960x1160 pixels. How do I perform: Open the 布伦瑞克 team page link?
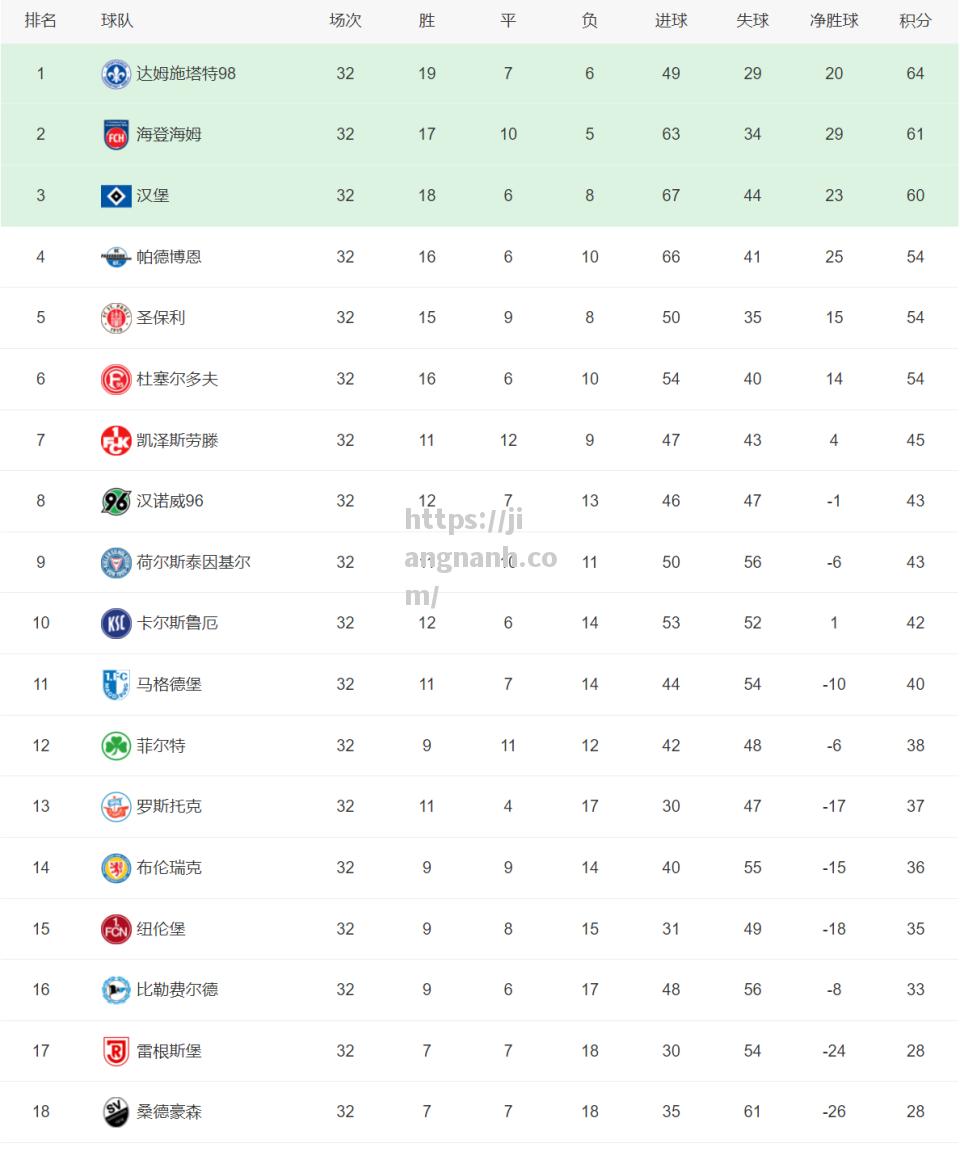(169, 868)
